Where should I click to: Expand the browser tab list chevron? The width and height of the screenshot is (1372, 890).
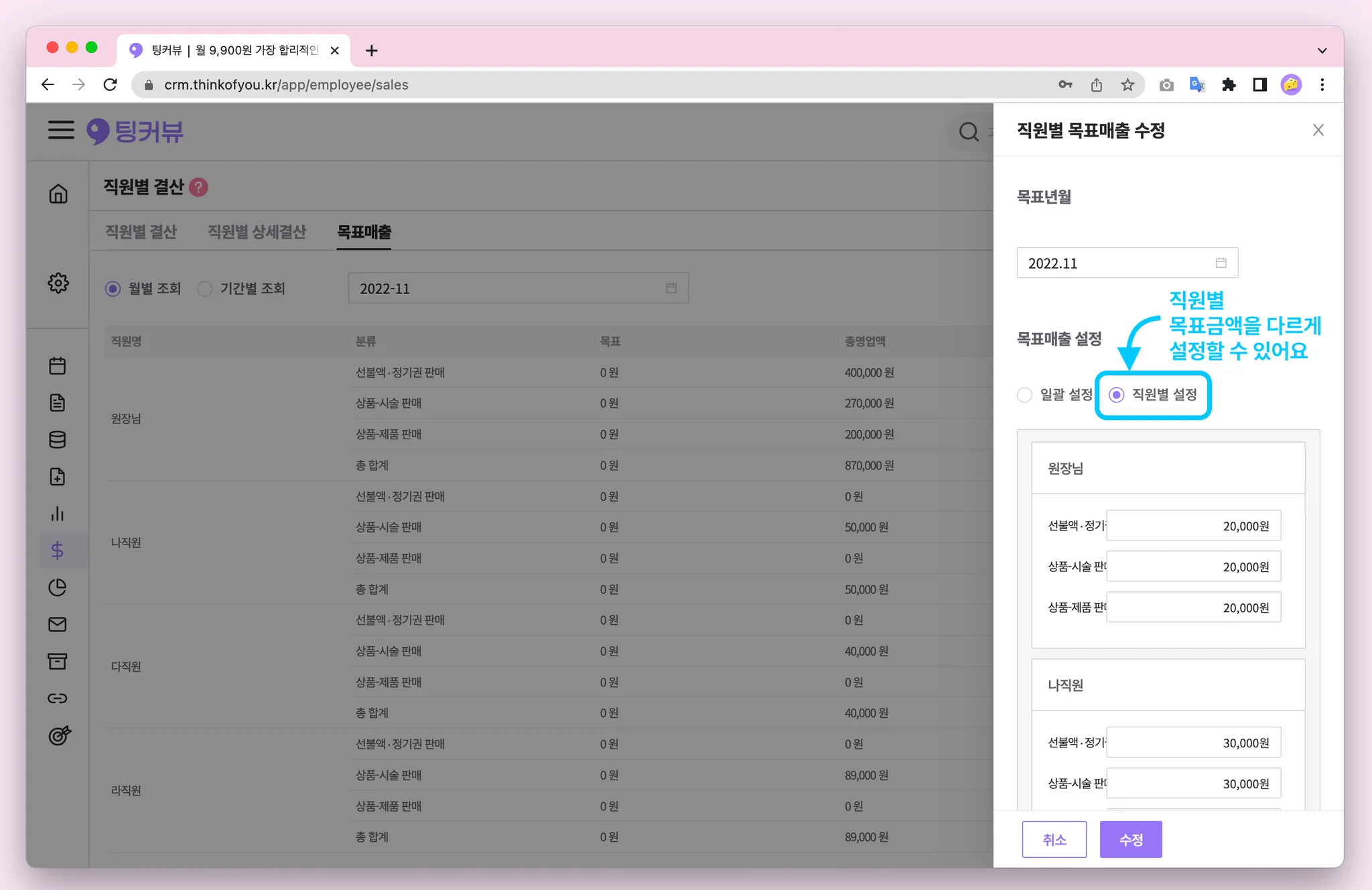[1322, 50]
